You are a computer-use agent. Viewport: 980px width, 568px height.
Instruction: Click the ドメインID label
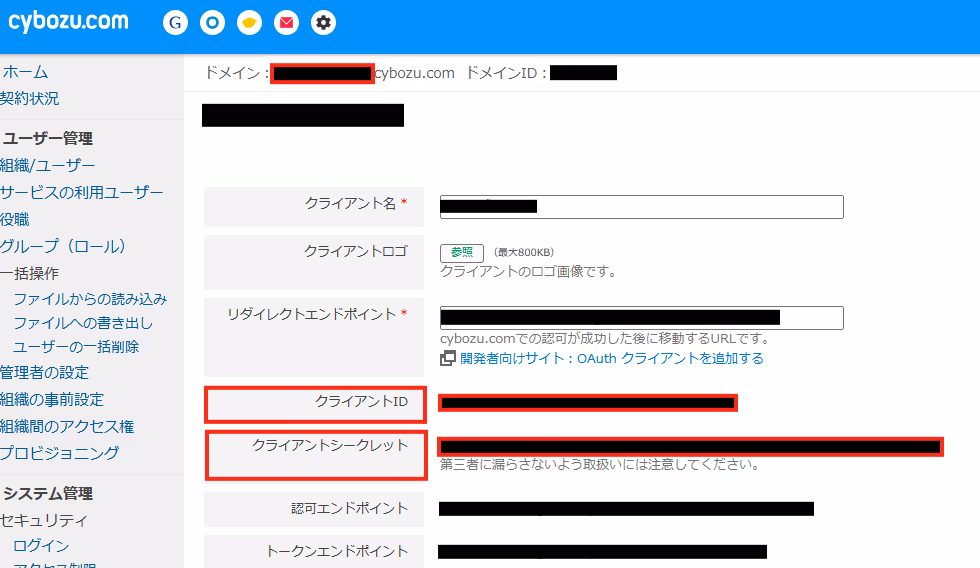pyautogui.click(x=506, y=73)
